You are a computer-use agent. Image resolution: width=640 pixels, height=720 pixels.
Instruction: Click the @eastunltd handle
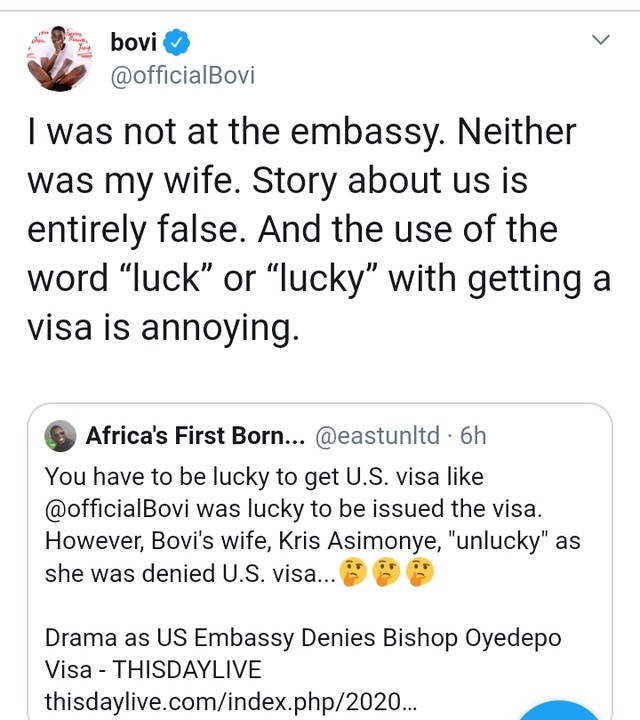tap(377, 436)
